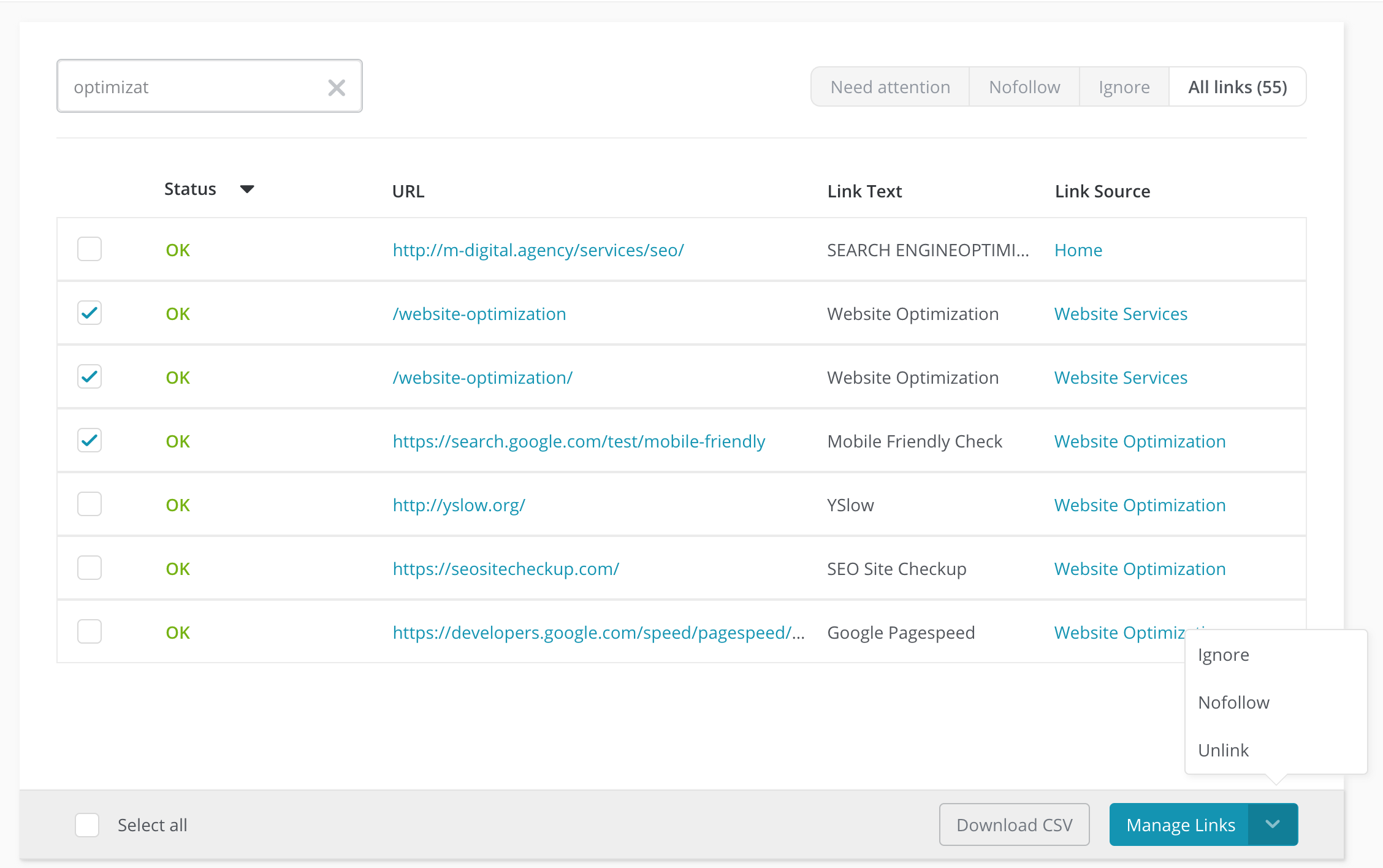Switch to the Nofollow tab

coord(1024,86)
